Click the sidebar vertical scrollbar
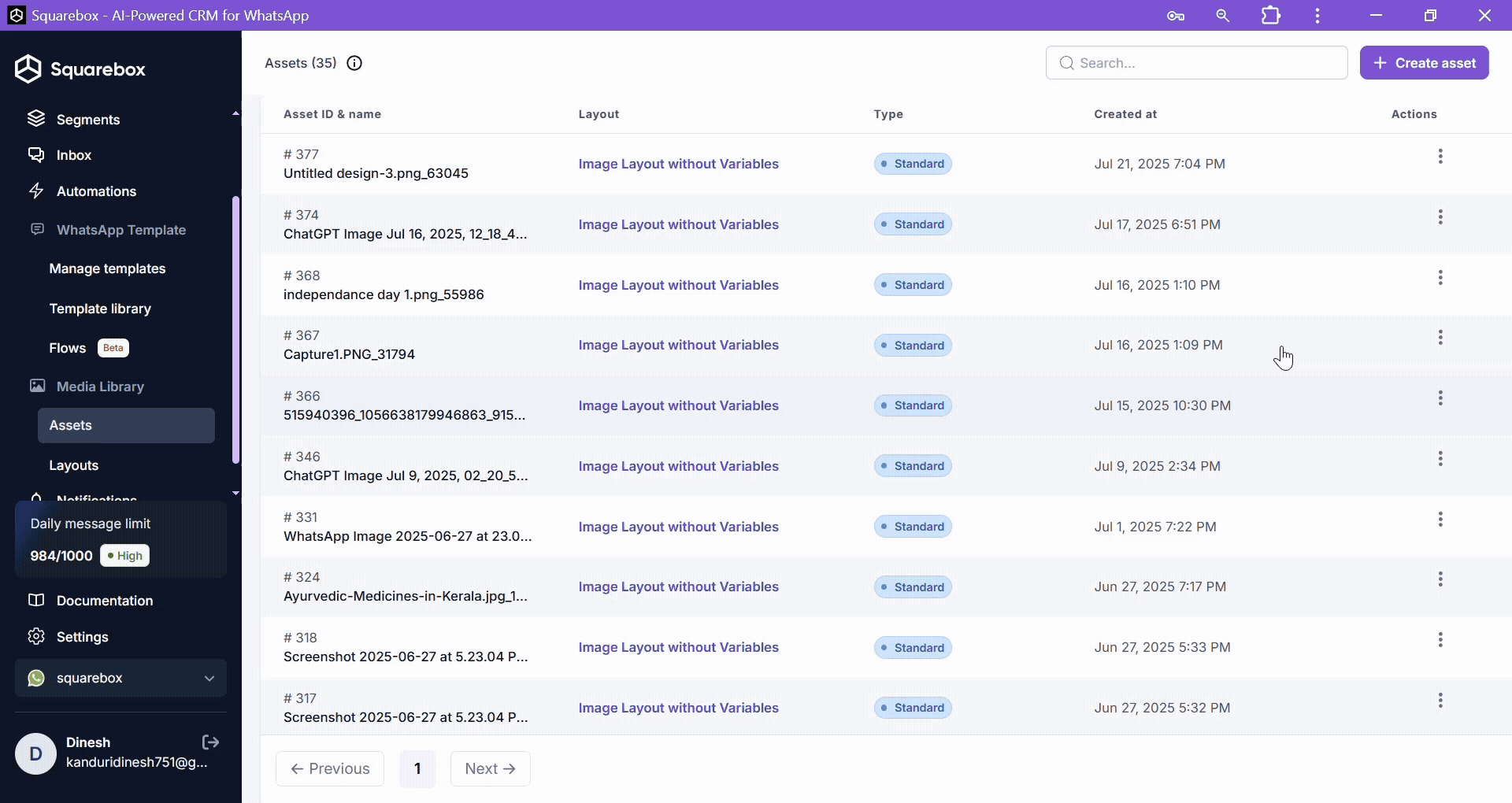The height and width of the screenshot is (803, 1512). tap(235, 331)
